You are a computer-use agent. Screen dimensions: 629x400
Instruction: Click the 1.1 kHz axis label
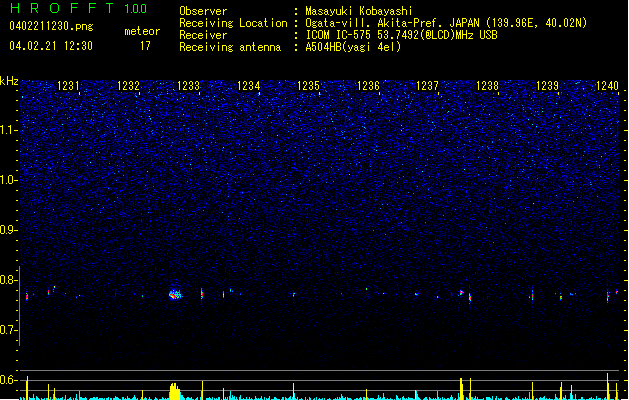[9, 130]
